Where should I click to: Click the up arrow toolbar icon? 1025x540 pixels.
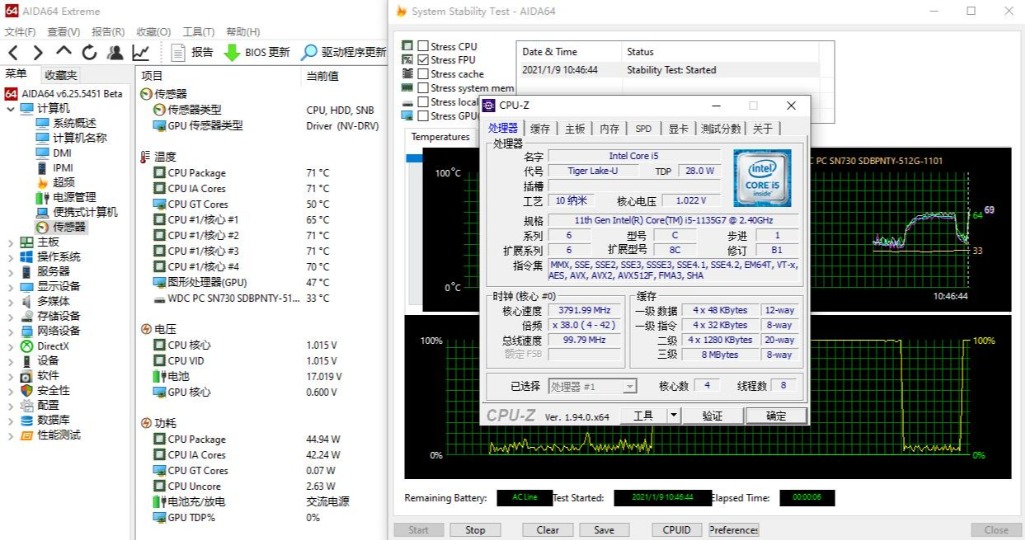64,53
